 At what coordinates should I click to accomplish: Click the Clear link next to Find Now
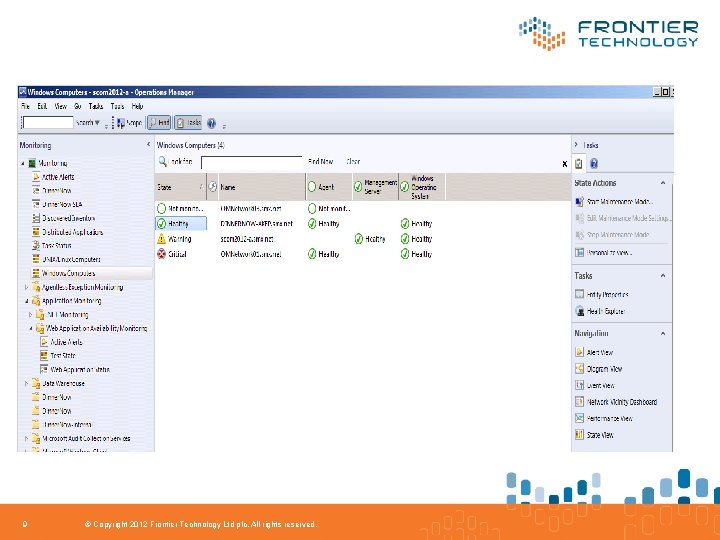click(353, 162)
